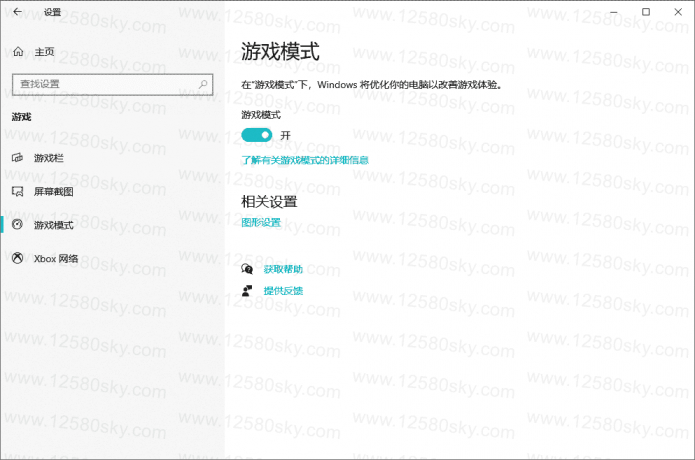The height and width of the screenshot is (460, 695).
Task: Click the 获取帮助 link
Action: coord(283,269)
